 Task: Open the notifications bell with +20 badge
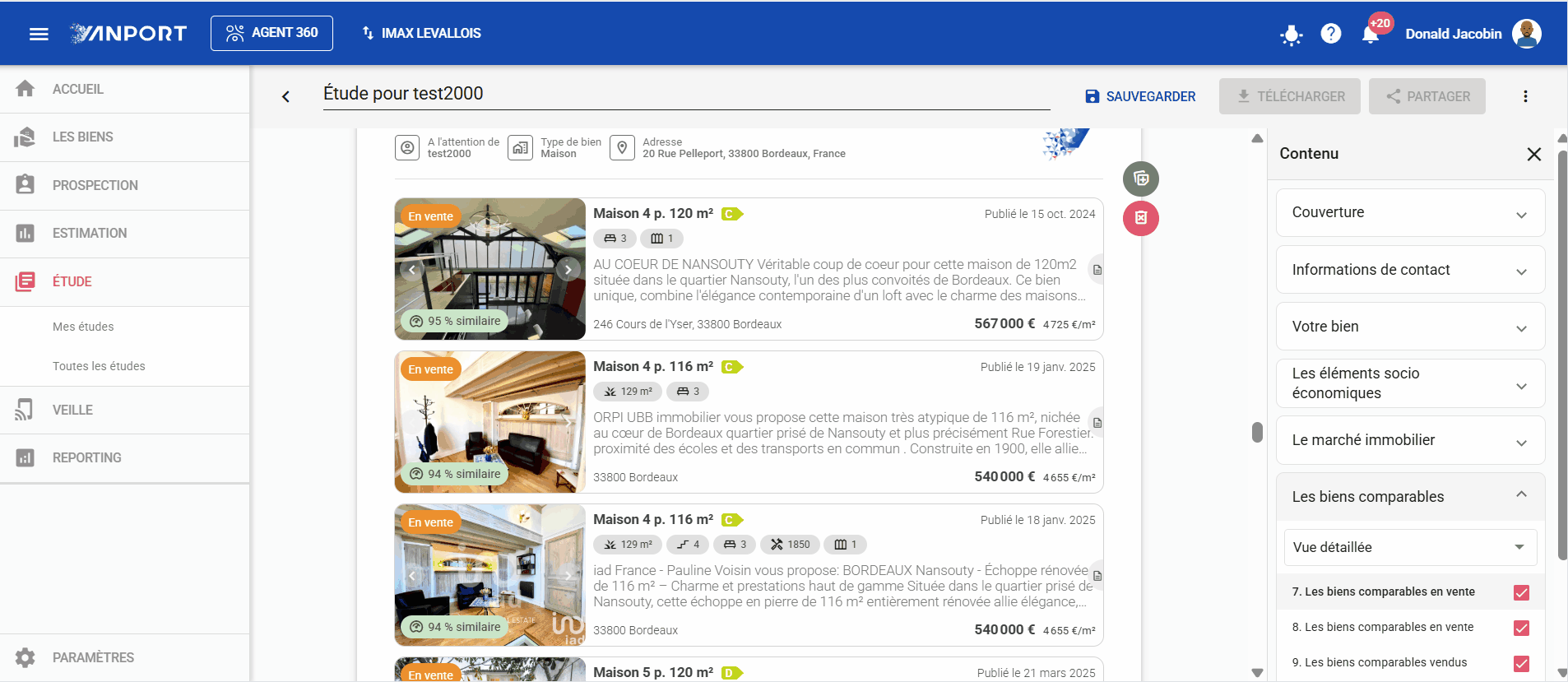[1371, 34]
